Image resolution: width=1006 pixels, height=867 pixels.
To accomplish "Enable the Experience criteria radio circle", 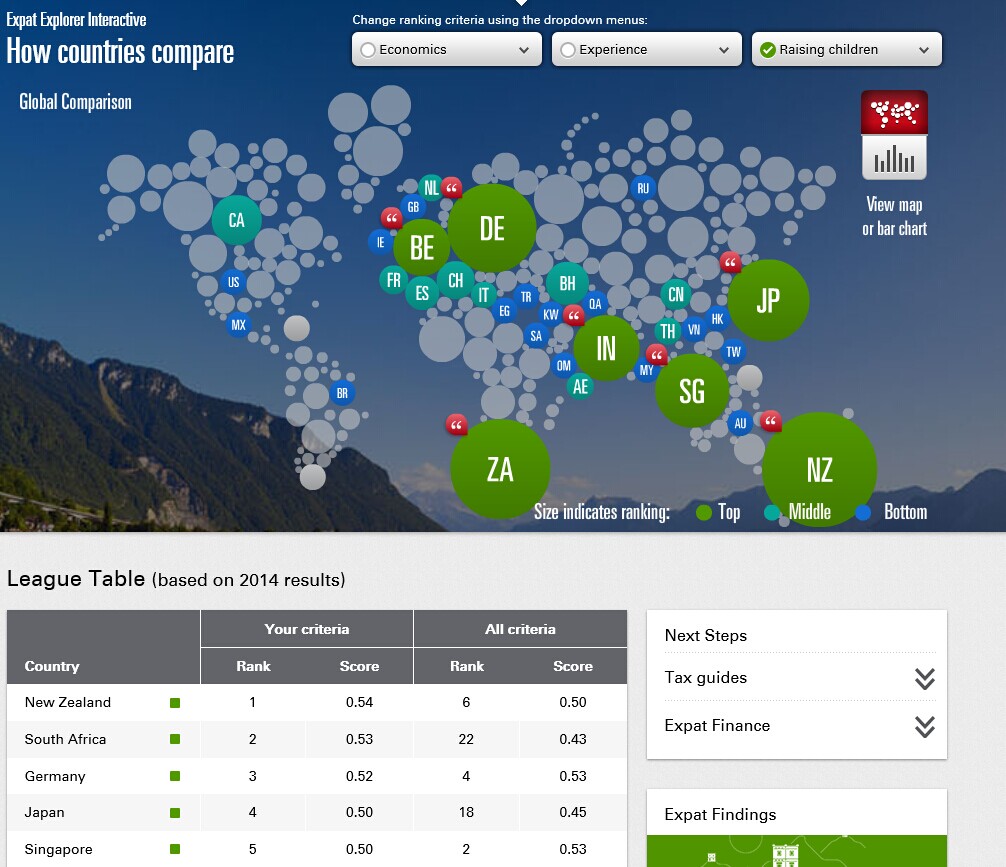I will coord(568,50).
